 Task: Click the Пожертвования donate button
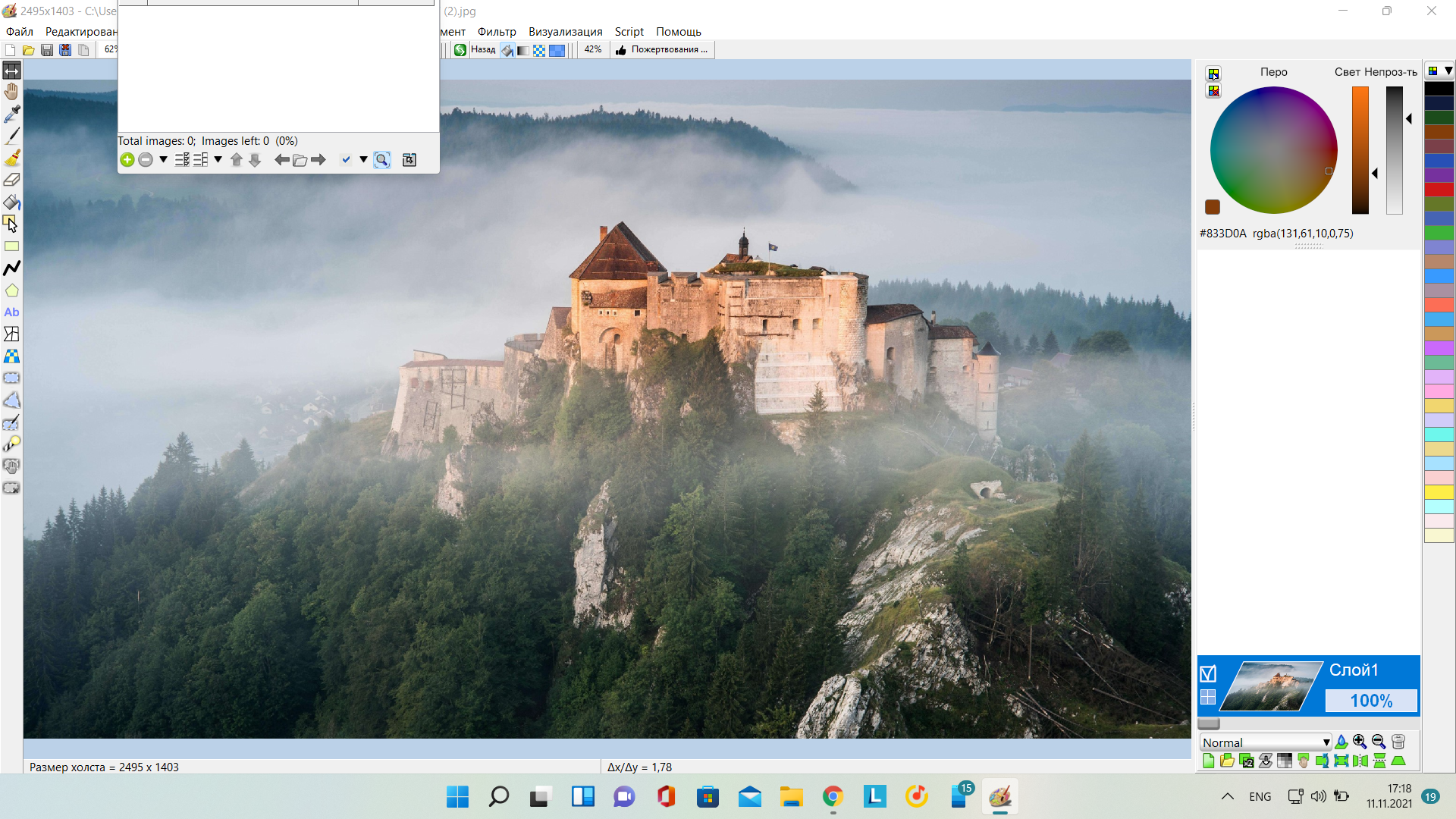(x=662, y=50)
